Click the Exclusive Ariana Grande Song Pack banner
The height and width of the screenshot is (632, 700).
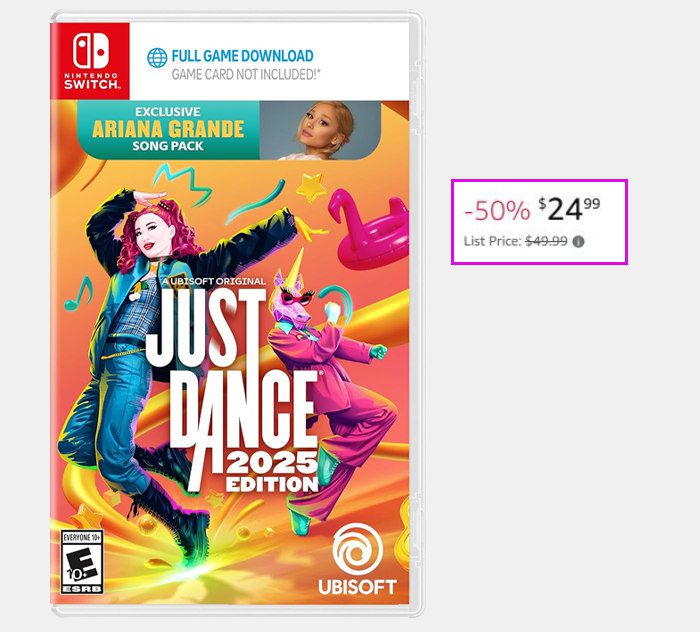pyautogui.click(x=229, y=130)
